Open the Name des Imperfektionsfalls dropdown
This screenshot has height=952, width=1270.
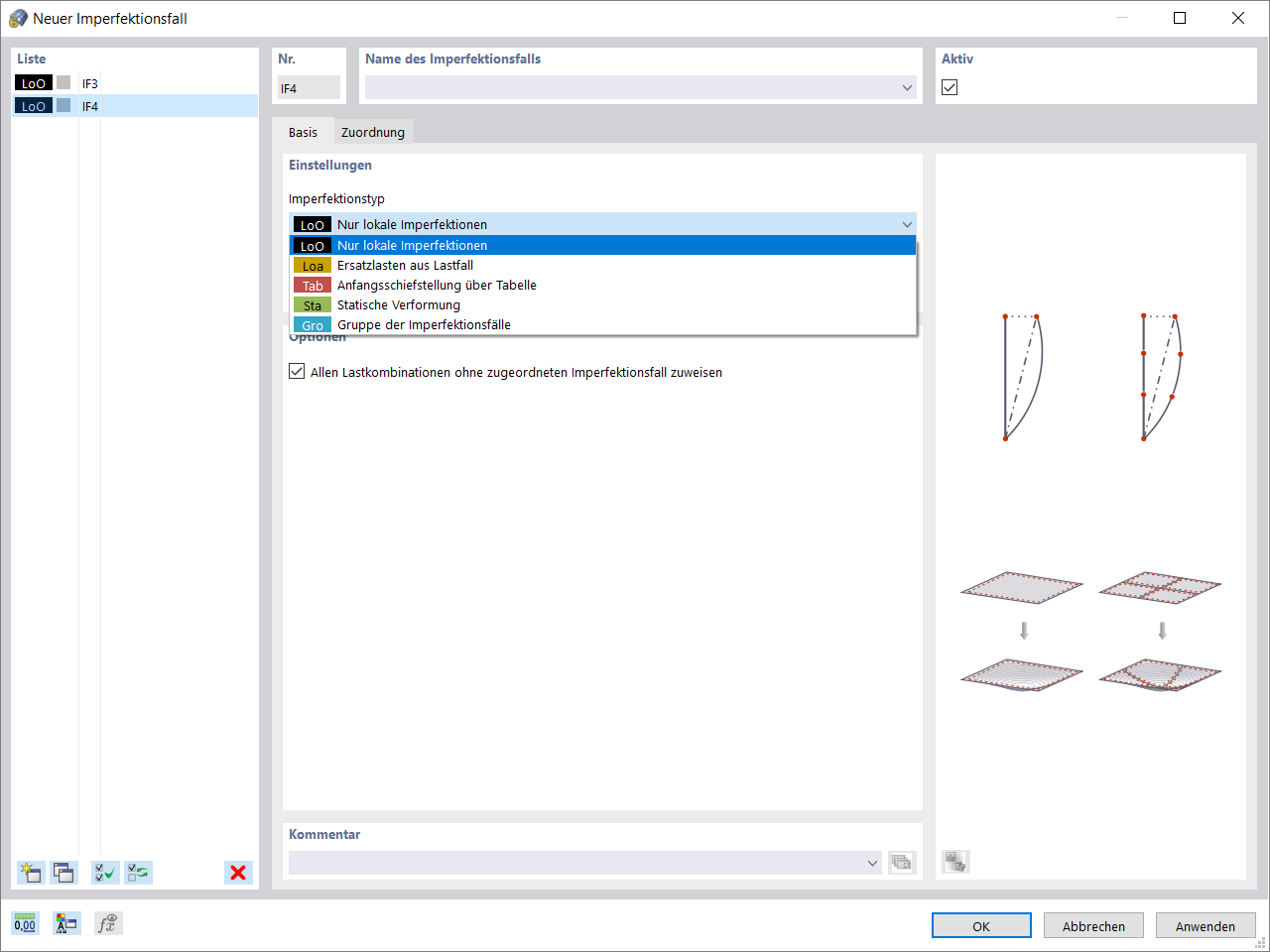pyautogui.click(x=907, y=87)
